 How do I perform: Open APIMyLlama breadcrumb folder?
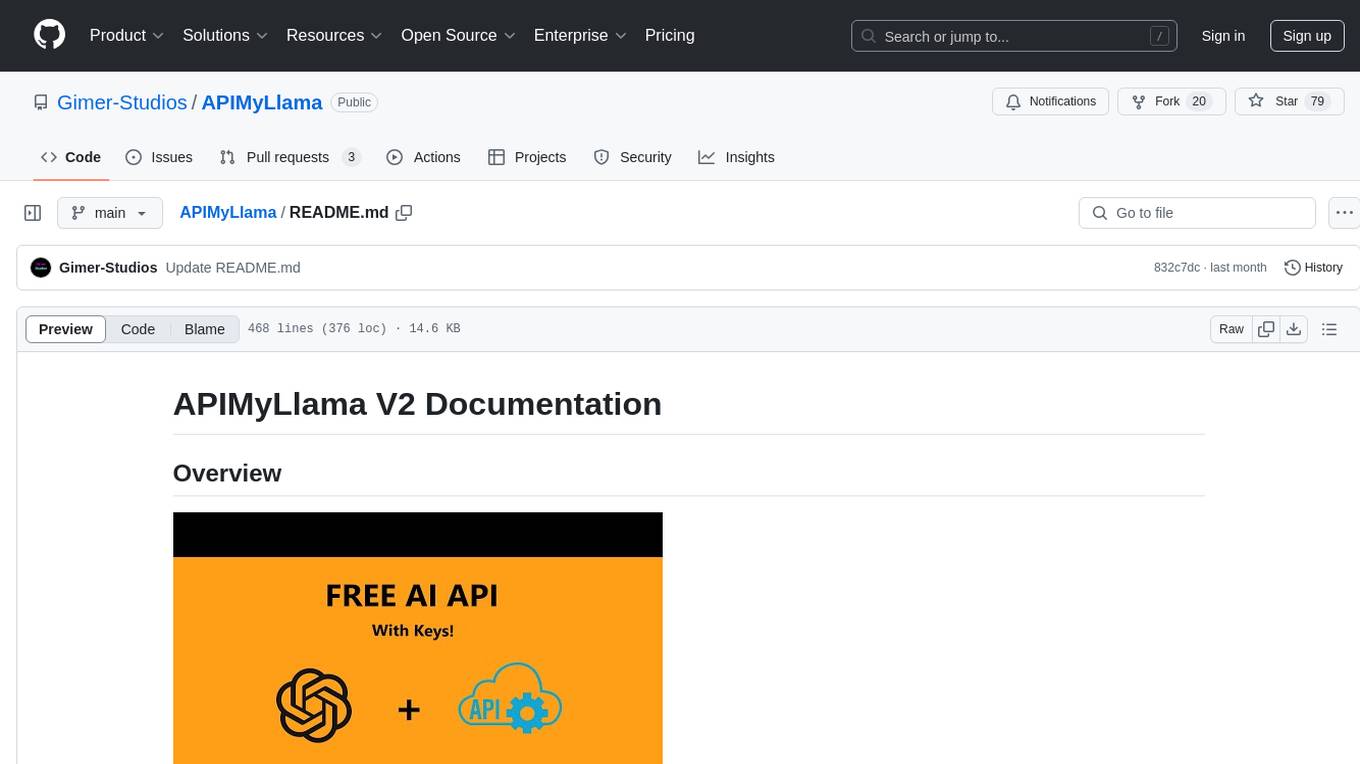click(x=228, y=212)
